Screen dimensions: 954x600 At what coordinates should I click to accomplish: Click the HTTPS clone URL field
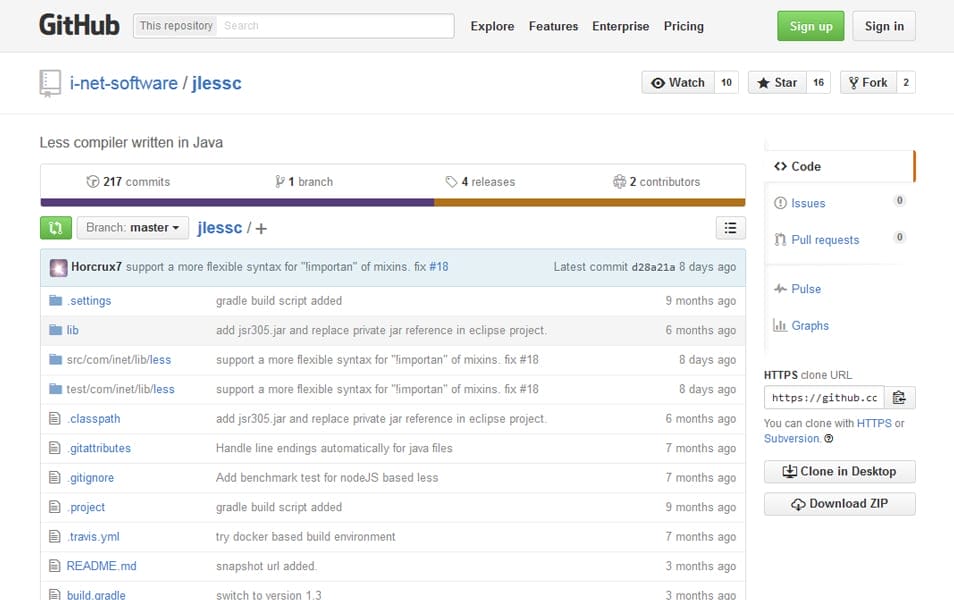click(x=824, y=398)
